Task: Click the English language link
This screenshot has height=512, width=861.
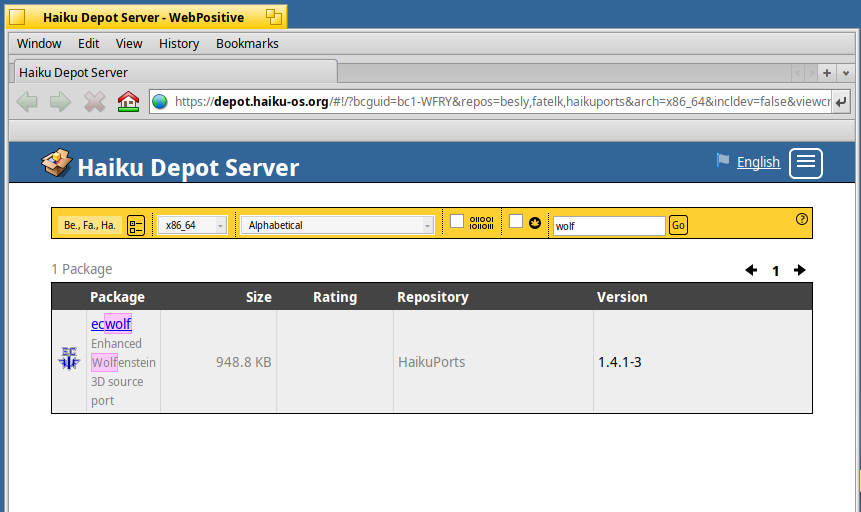Action: click(758, 162)
